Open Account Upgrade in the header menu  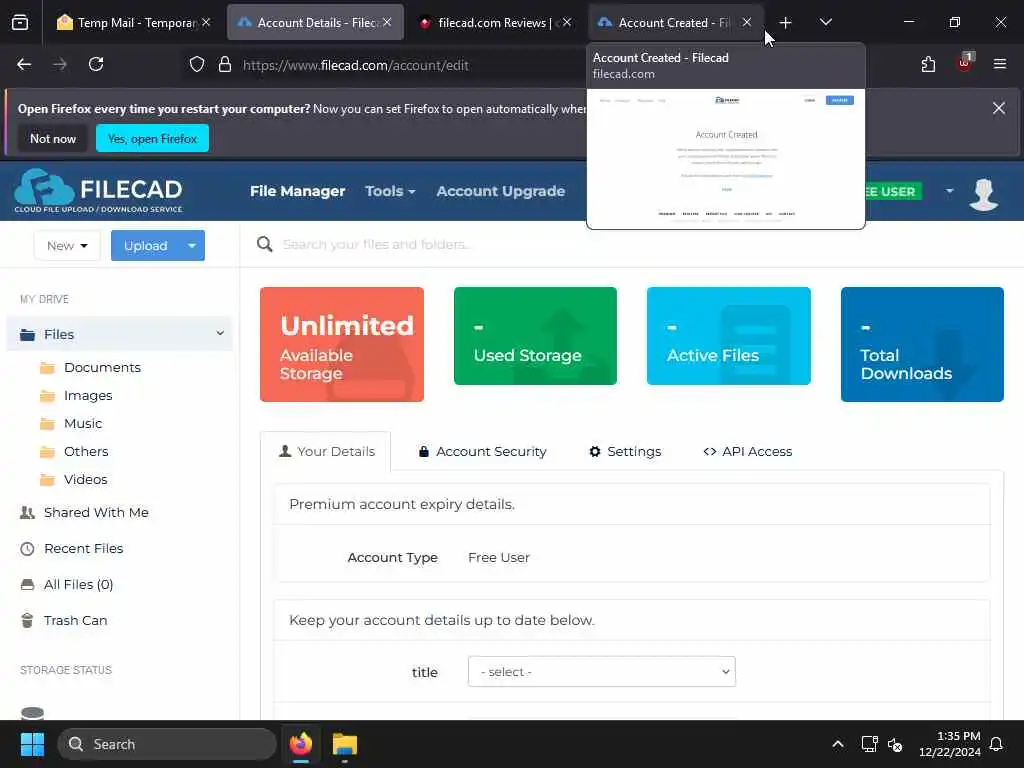[501, 191]
